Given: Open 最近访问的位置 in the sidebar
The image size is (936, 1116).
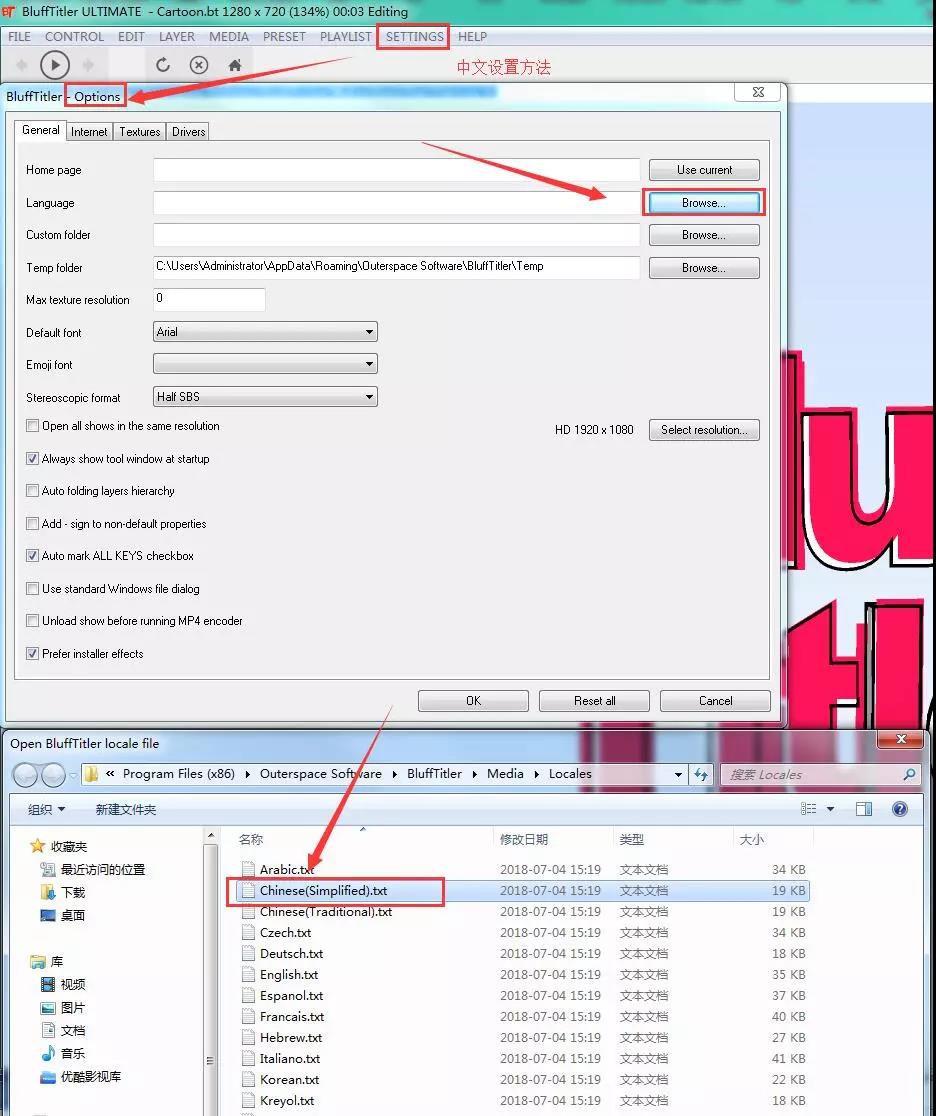Looking at the screenshot, I should pyautogui.click(x=102, y=869).
